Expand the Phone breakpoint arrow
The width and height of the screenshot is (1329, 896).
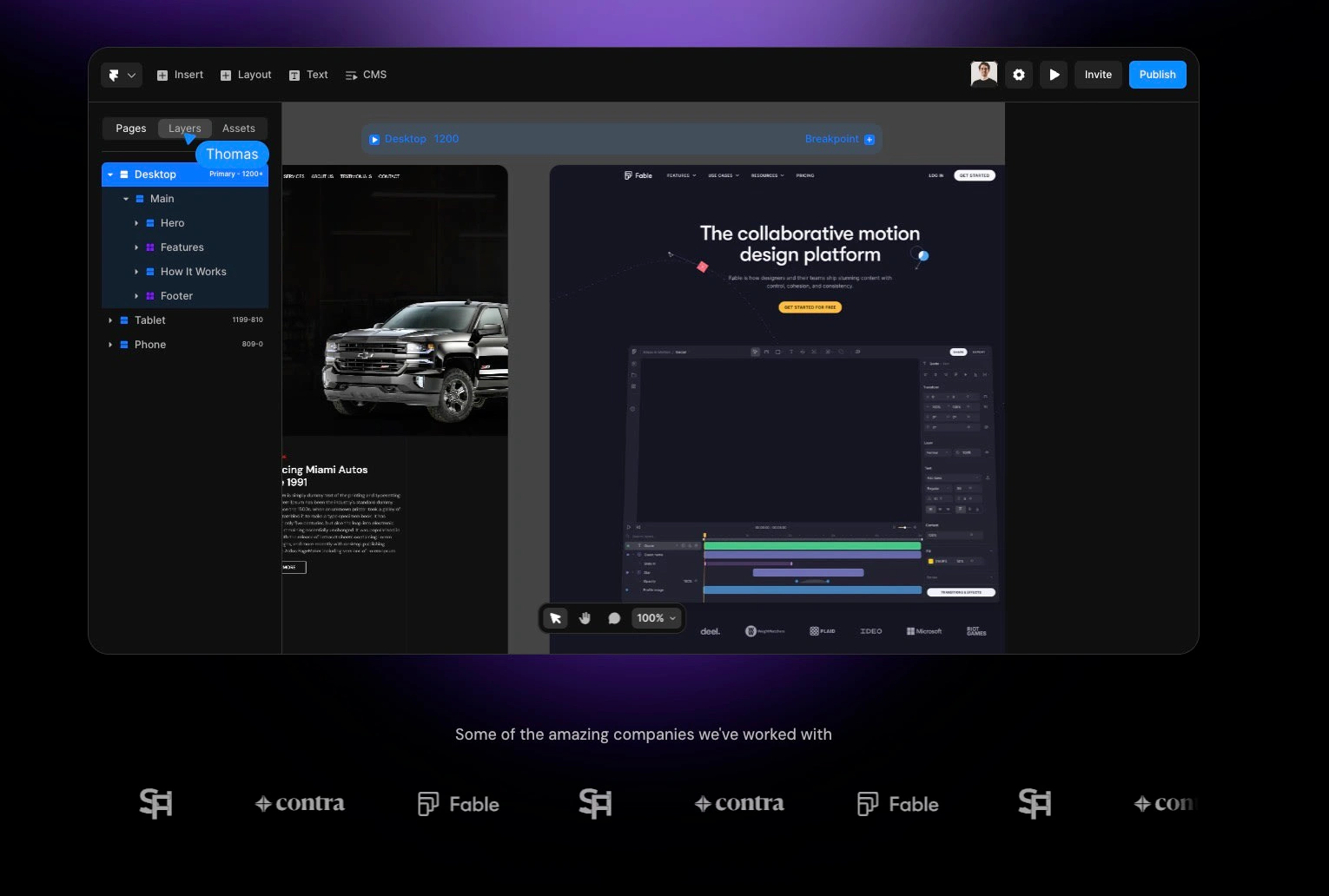click(110, 345)
